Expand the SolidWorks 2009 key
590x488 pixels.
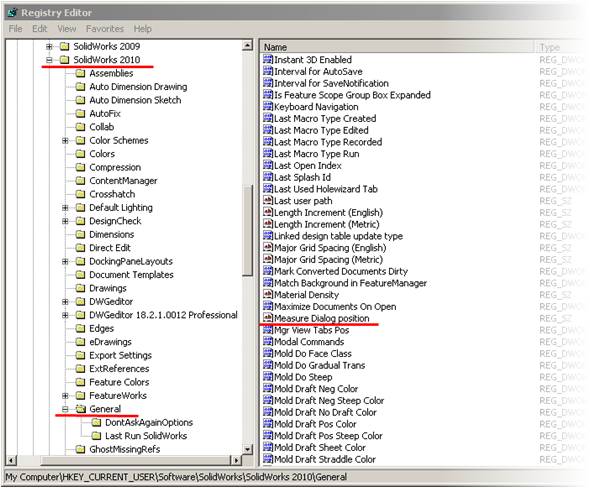[x=49, y=46]
